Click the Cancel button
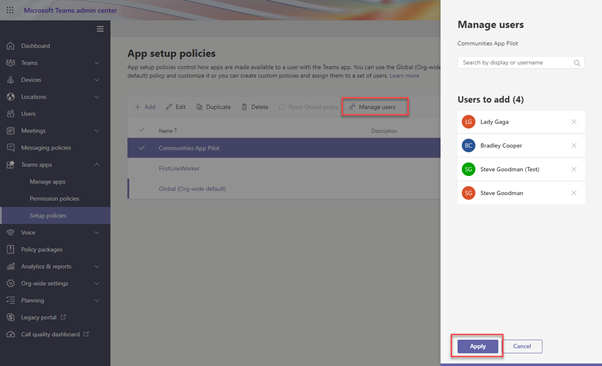This screenshot has width=602, height=366. [522, 346]
